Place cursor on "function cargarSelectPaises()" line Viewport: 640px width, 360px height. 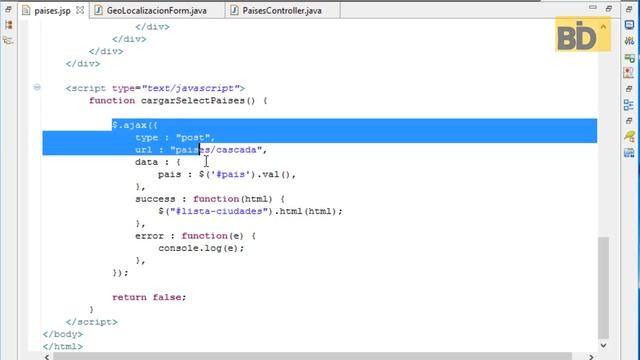178,101
